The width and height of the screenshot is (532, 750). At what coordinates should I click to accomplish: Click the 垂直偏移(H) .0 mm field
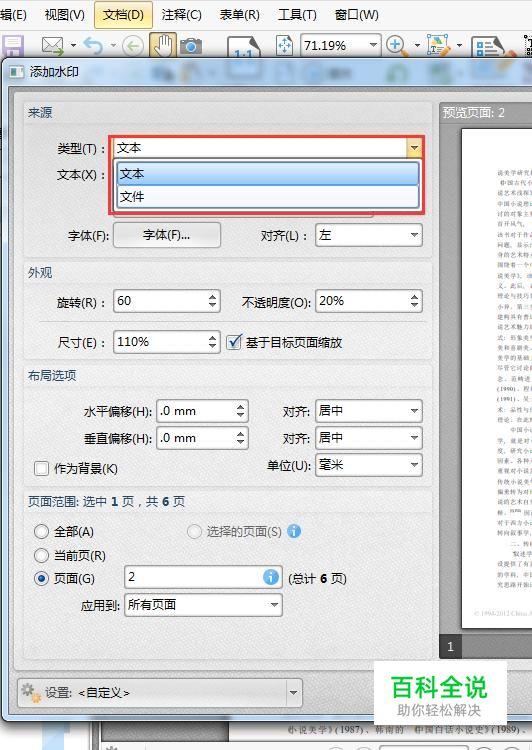pos(196,438)
